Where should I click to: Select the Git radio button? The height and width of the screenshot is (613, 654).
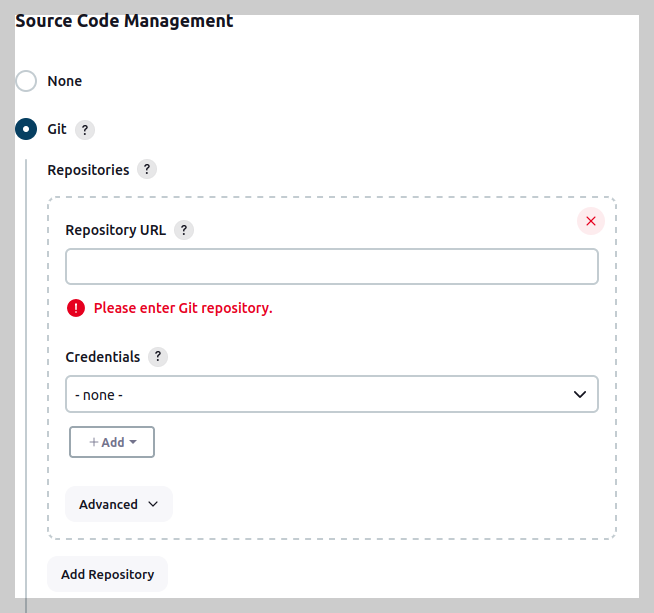[x=26, y=129]
